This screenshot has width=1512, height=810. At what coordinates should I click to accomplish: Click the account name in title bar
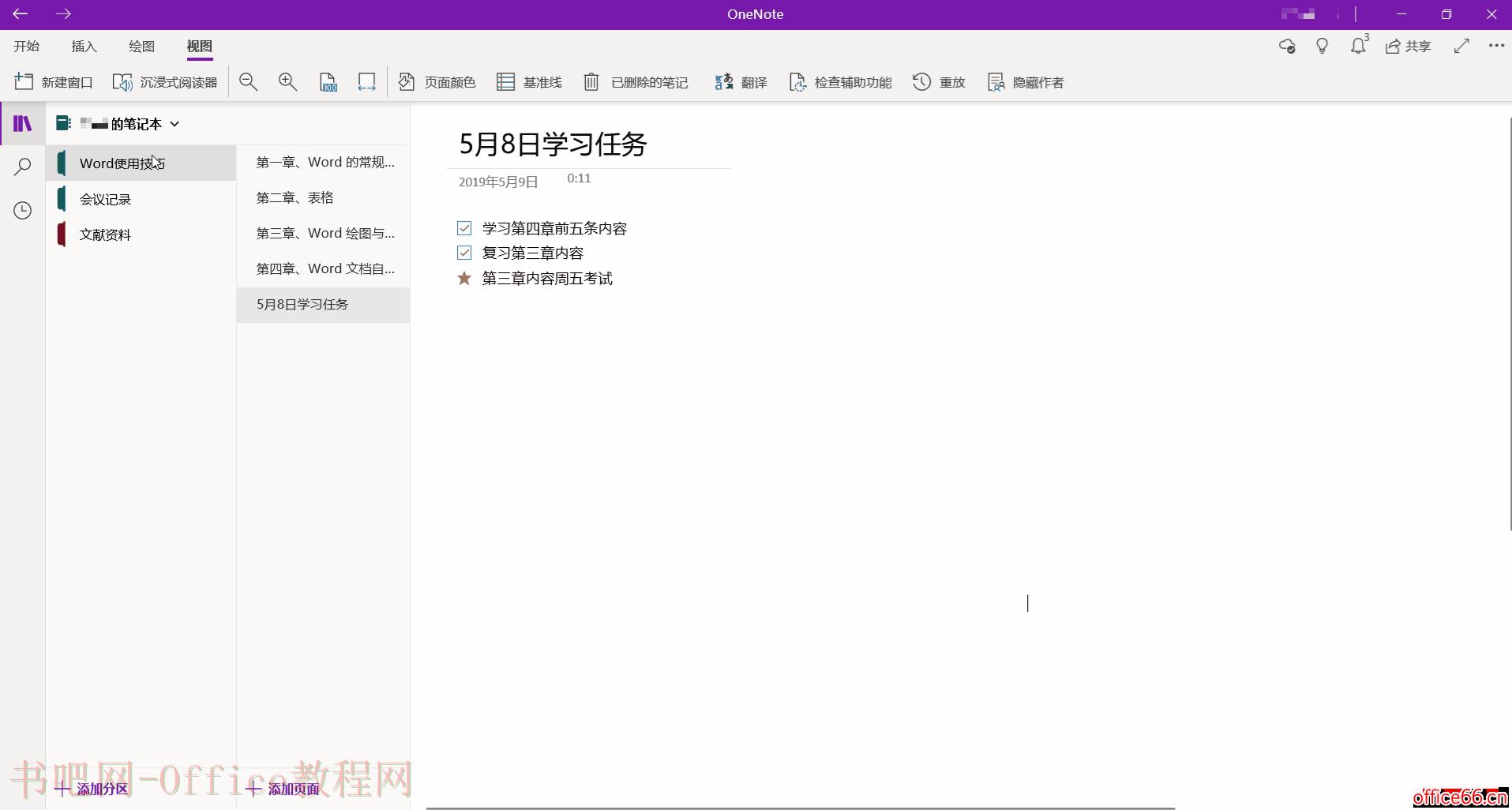coord(1298,14)
